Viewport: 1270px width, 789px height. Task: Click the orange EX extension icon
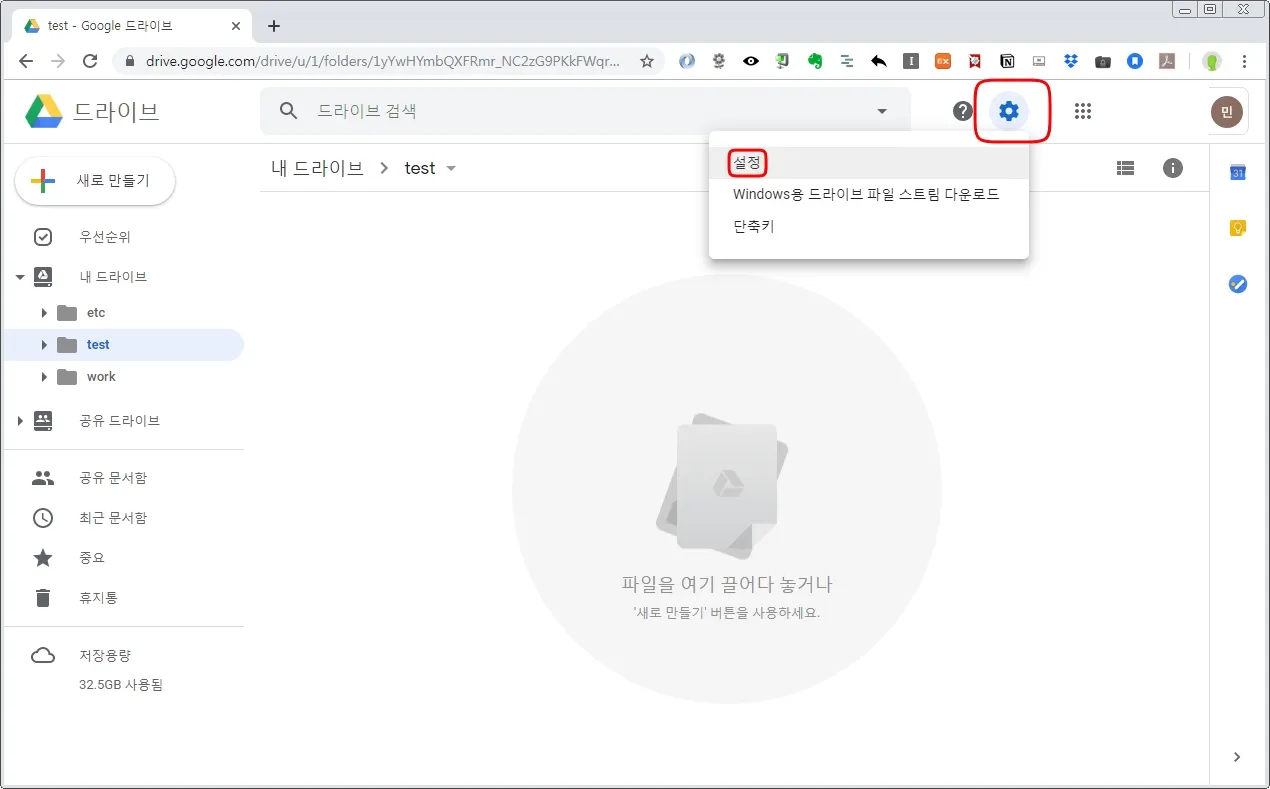(943, 61)
